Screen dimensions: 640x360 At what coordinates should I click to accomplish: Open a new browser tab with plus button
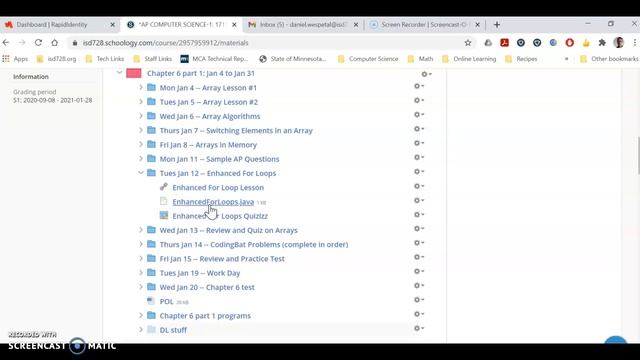[x=497, y=25]
